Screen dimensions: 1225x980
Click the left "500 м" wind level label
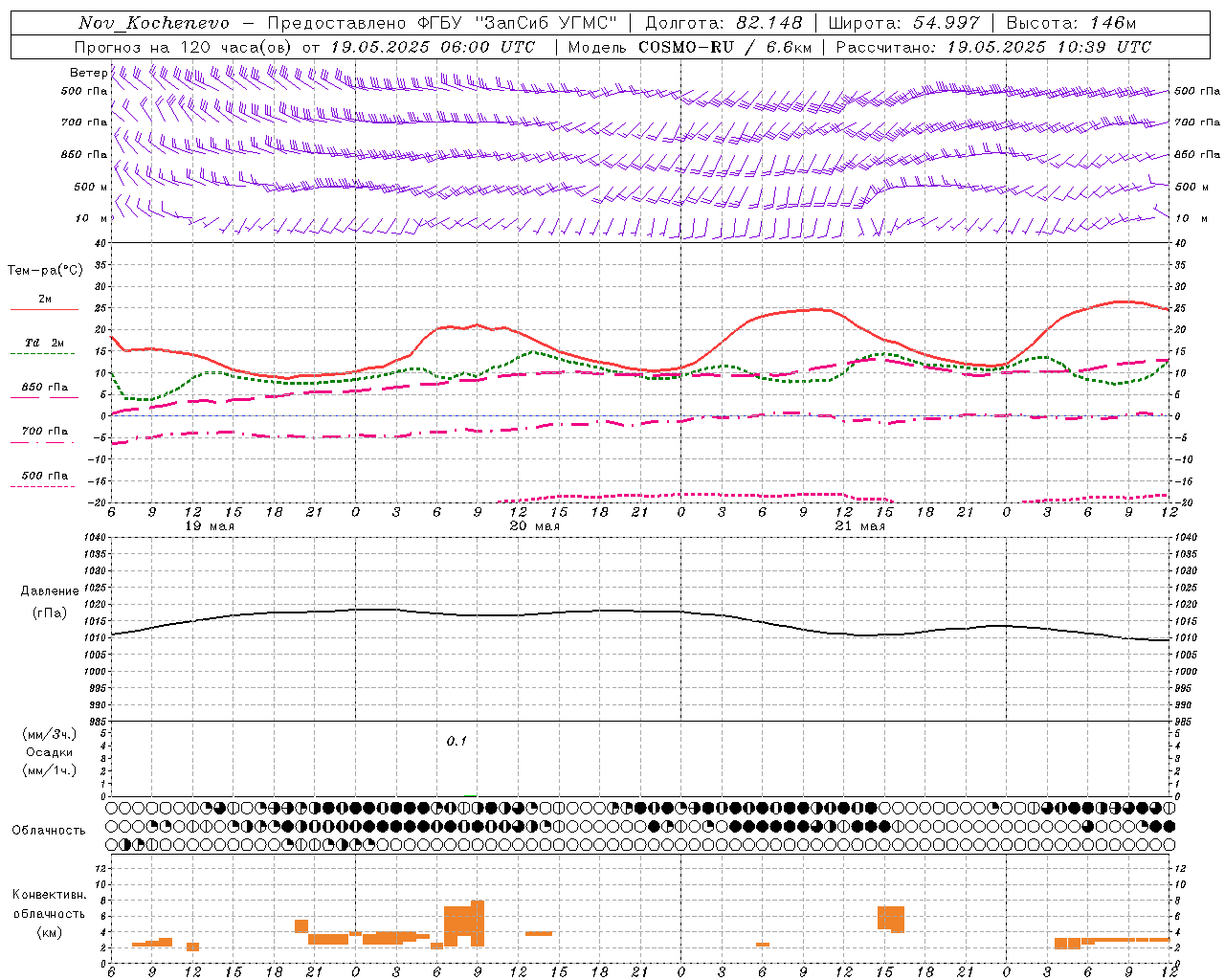pos(91,187)
